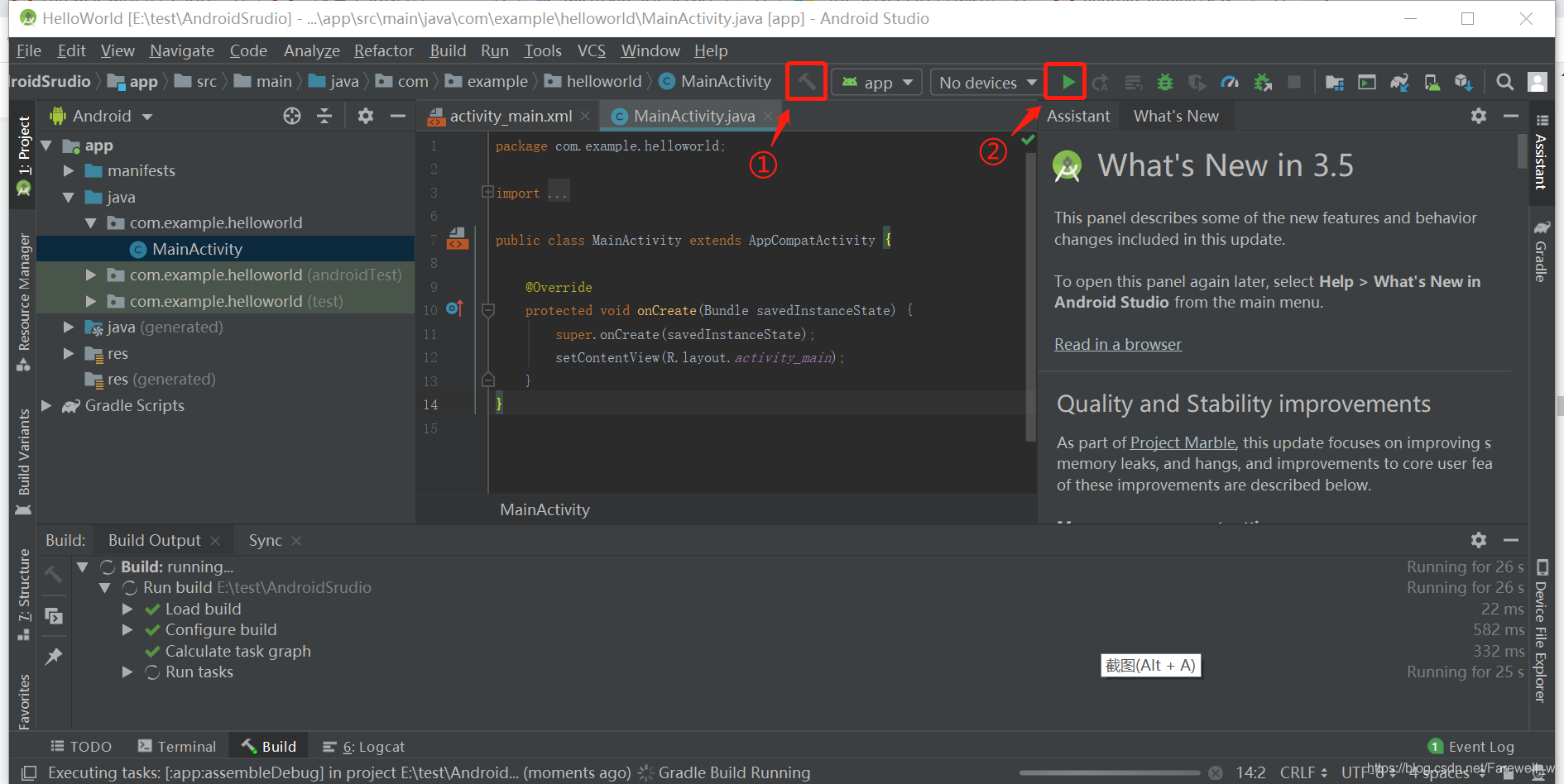Click the Gradle build progress bar
The width and height of the screenshot is (1564, 784).
[x=1109, y=772]
